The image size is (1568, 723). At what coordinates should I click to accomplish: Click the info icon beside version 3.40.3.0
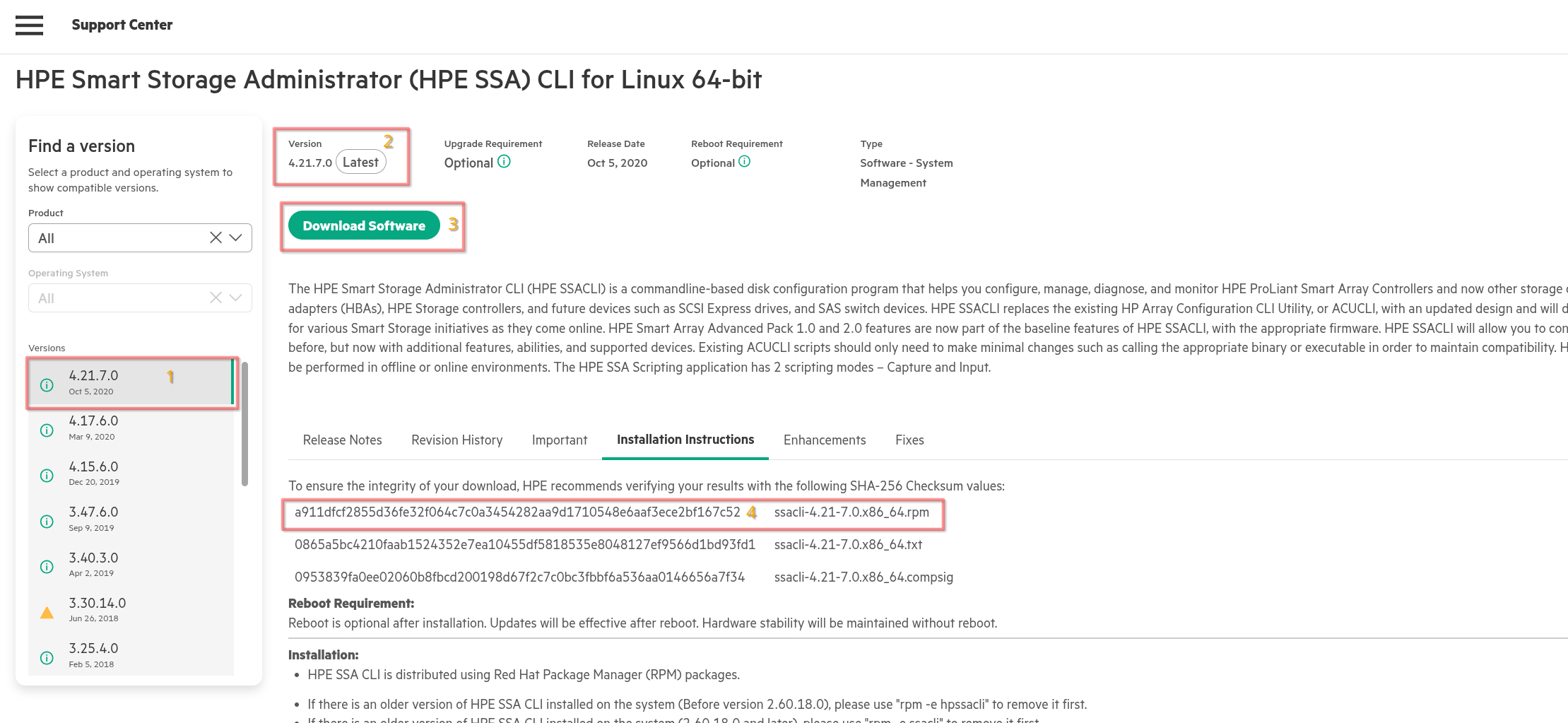click(x=47, y=567)
